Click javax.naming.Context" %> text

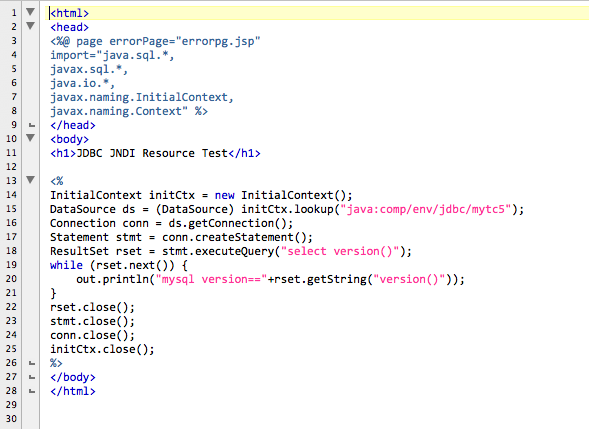pyautogui.click(x=129, y=111)
